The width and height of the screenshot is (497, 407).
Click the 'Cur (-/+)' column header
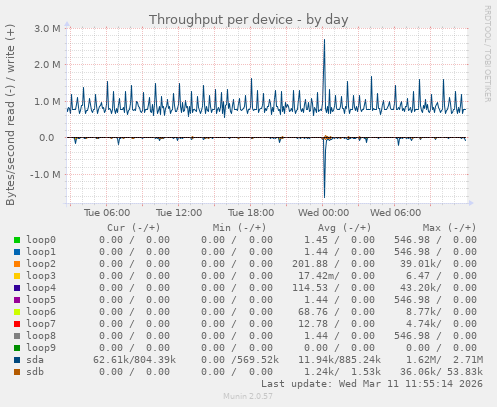click(x=134, y=228)
